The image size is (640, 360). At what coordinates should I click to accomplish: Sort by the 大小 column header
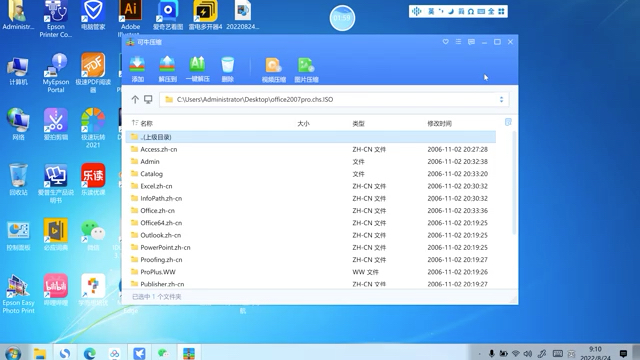pyautogui.click(x=303, y=123)
